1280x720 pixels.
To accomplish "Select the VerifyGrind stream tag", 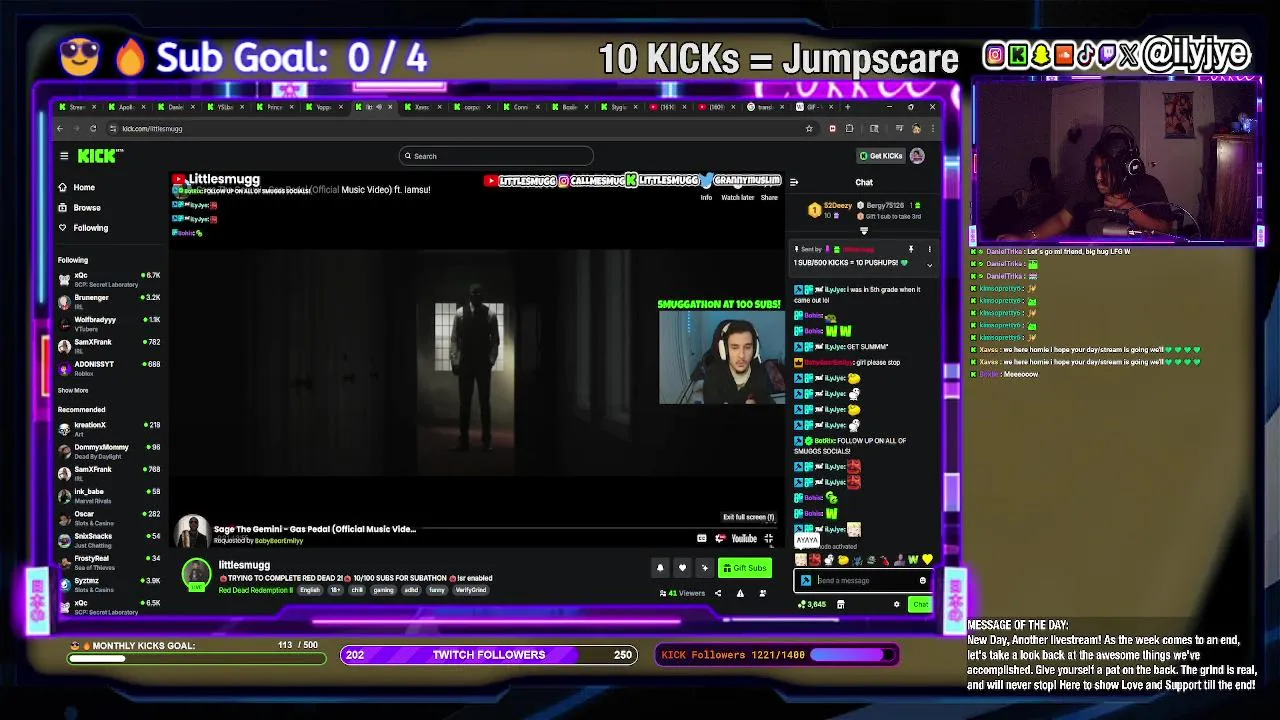I will coord(471,590).
